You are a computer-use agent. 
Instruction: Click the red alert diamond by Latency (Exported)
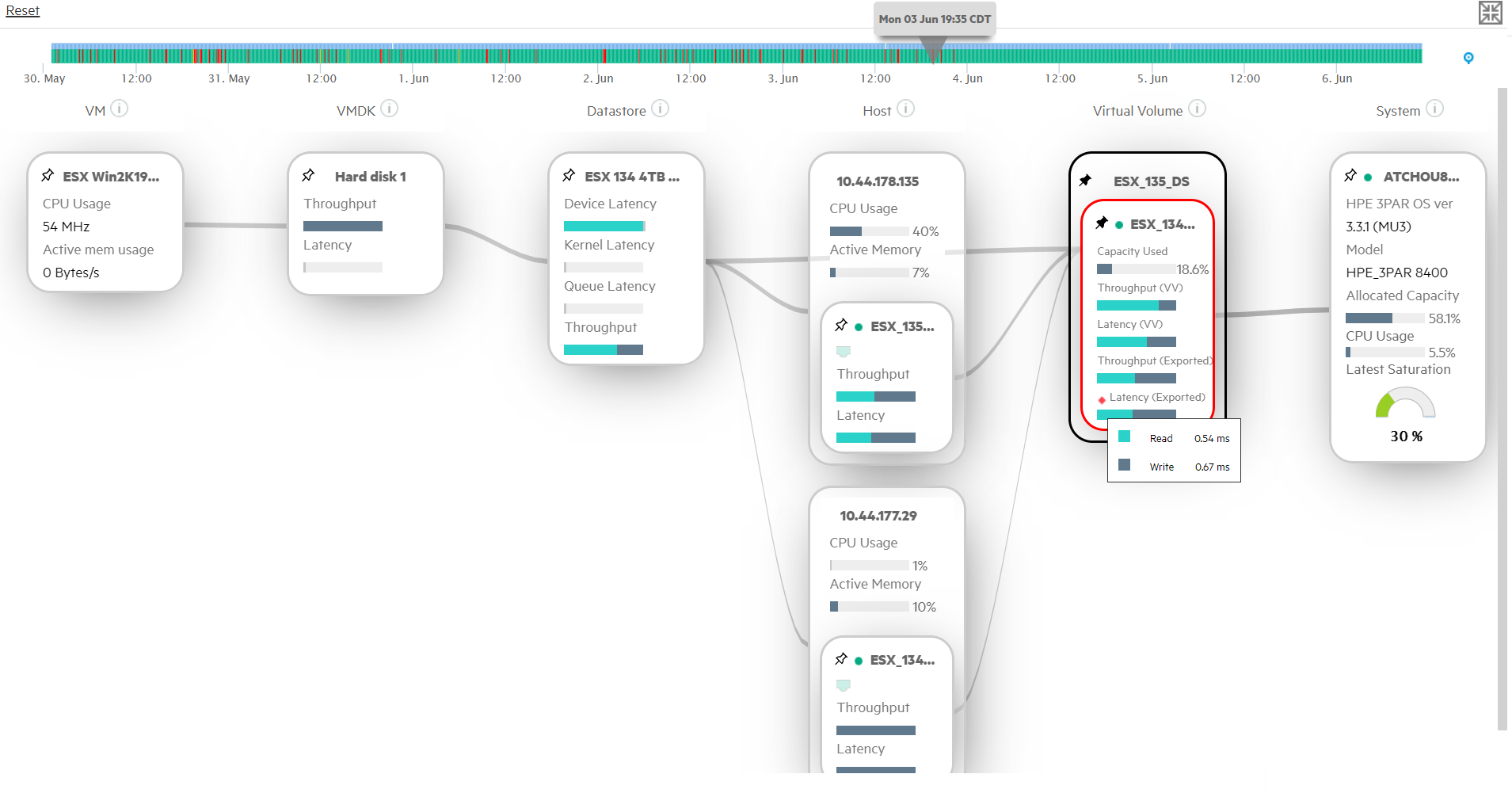1102,400
